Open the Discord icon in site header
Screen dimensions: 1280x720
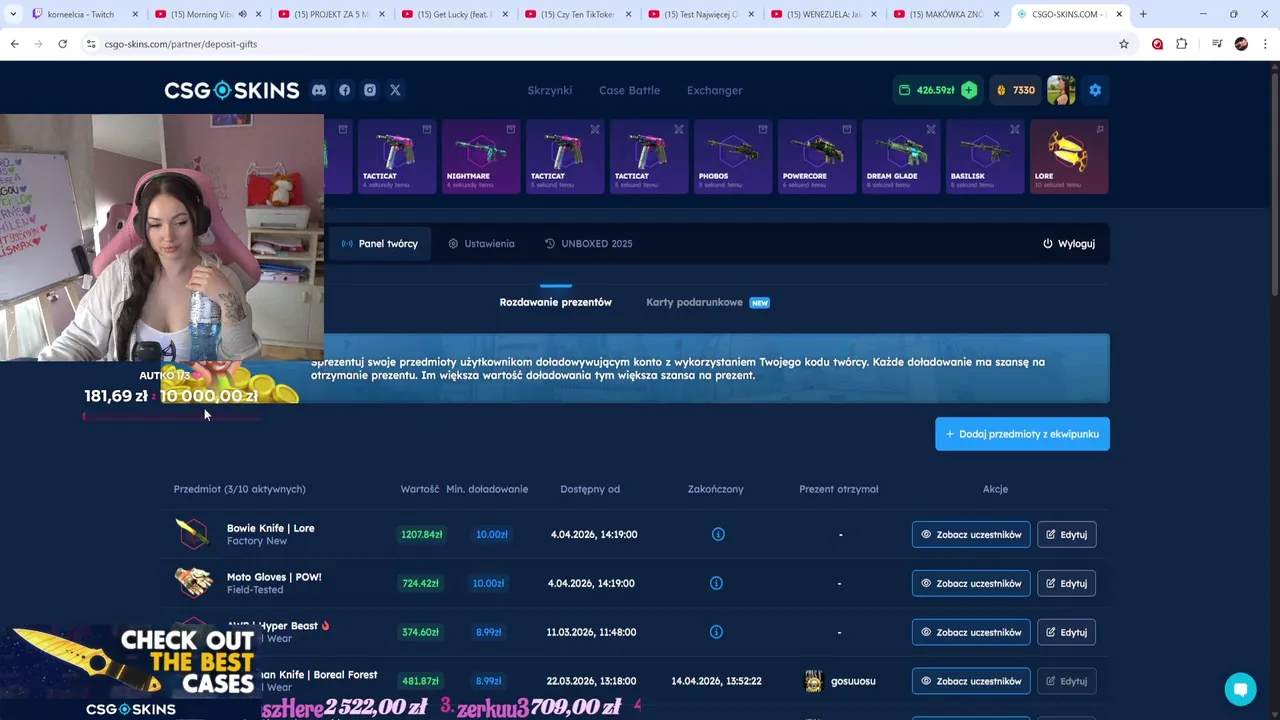[319, 90]
